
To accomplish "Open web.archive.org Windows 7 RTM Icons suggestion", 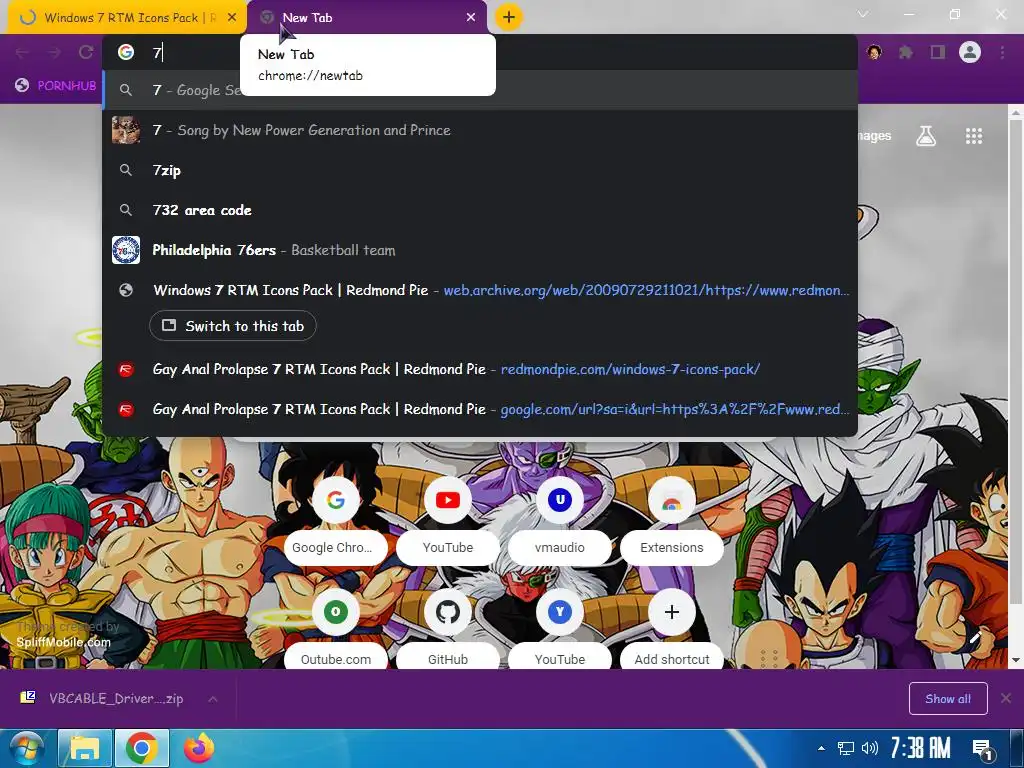I will tap(479, 291).
